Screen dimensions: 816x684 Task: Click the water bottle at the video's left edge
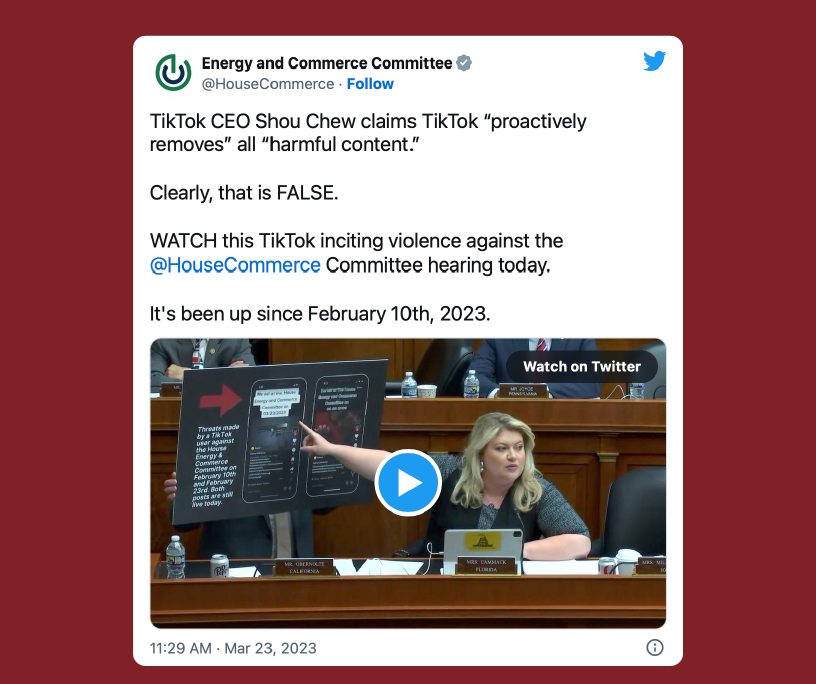[175, 557]
